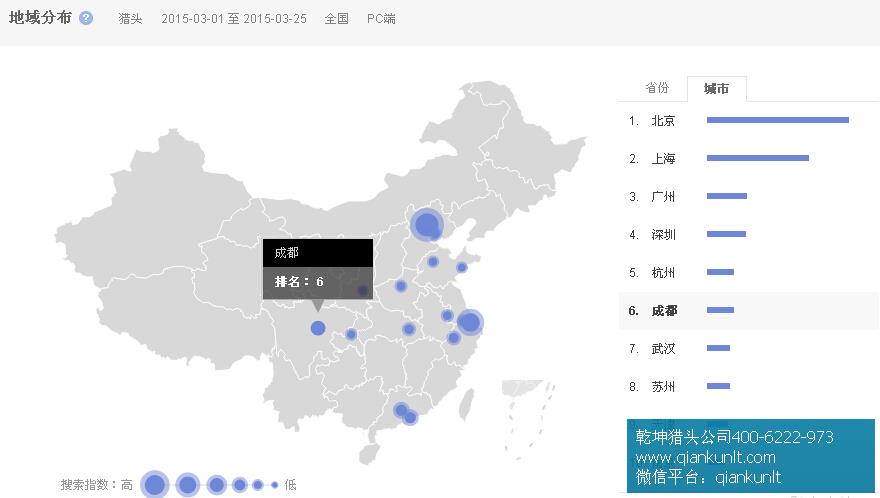Select the 城市 tab
The width and height of the screenshot is (880, 498).
tap(716, 89)
